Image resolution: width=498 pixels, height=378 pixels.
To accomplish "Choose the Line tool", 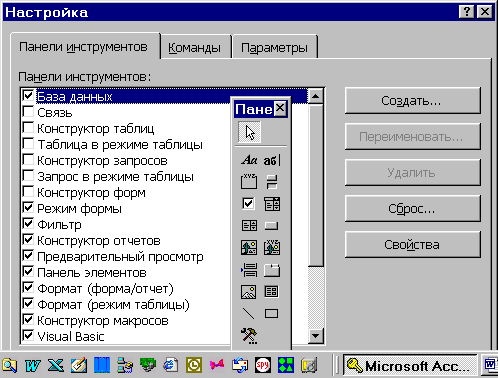I will coord(248,313).
